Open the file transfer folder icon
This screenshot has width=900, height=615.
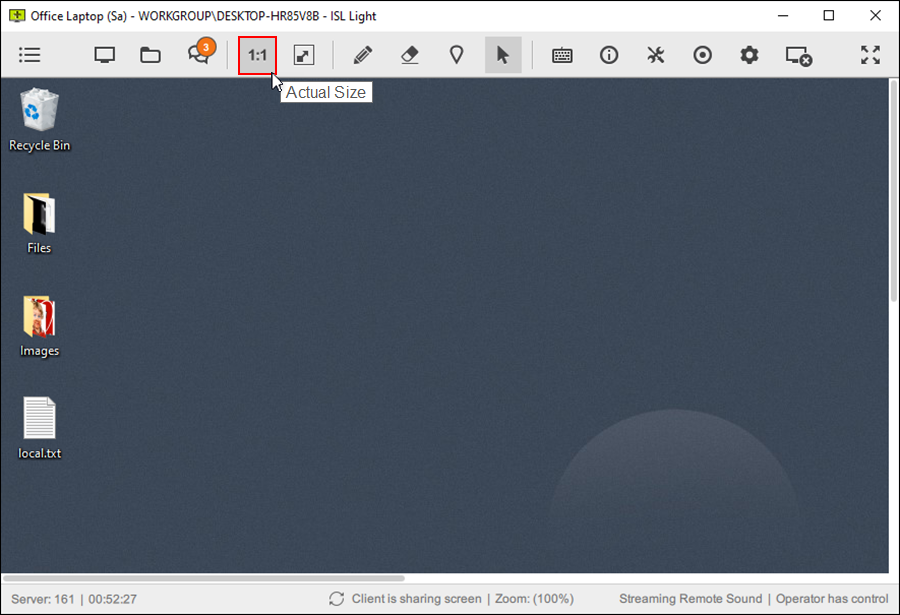click(x=150, y=55)
